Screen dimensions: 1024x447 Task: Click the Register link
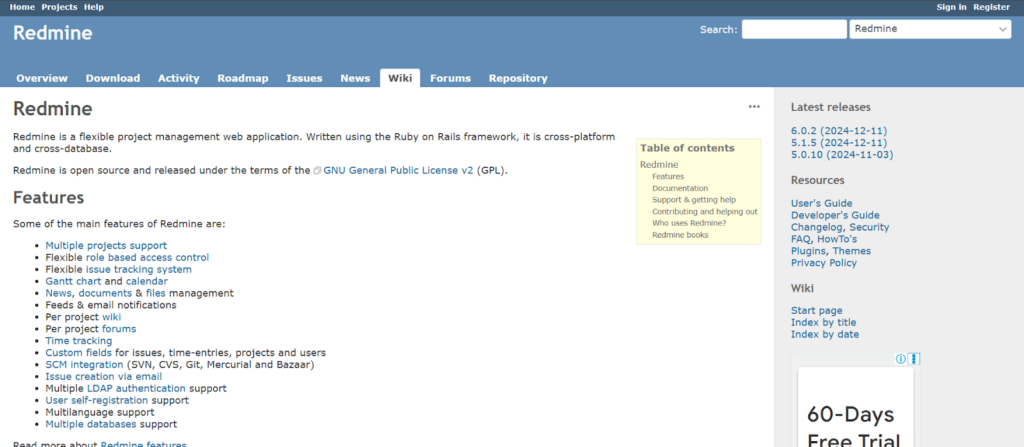[991, 7]
